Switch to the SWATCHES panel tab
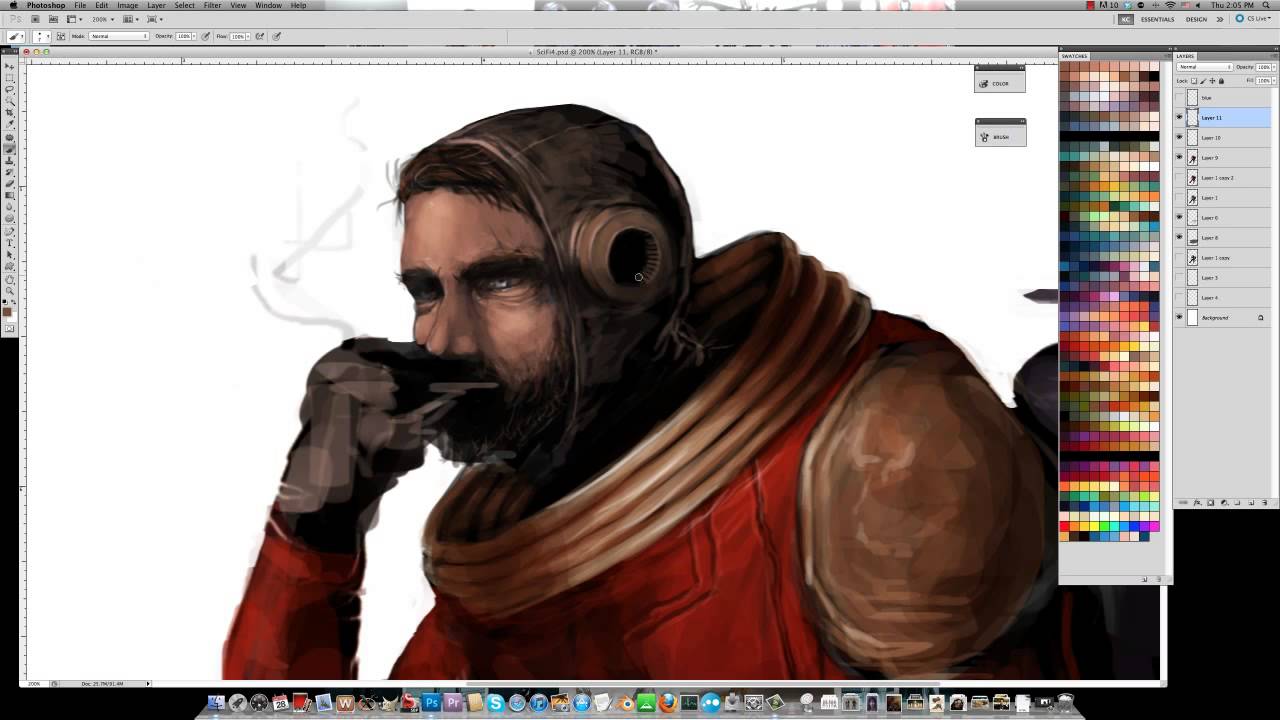Screen dimensions: 1280x720 pos(1075,56)
